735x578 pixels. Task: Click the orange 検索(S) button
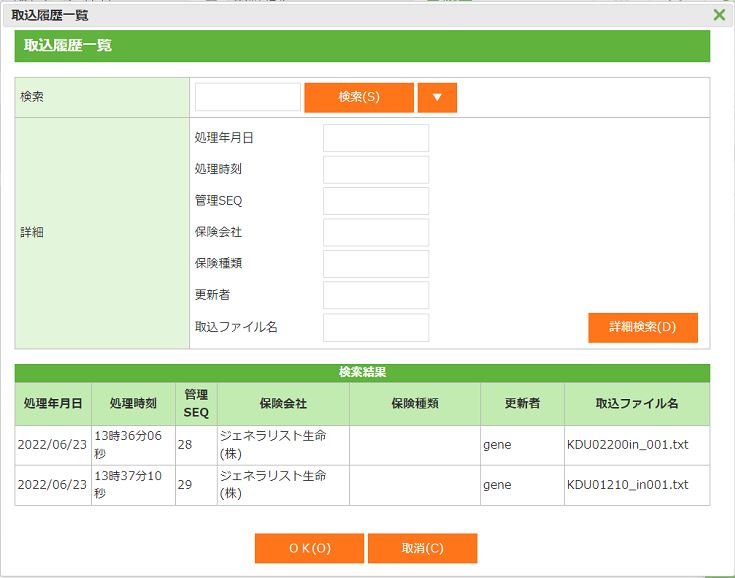[358, 97]
